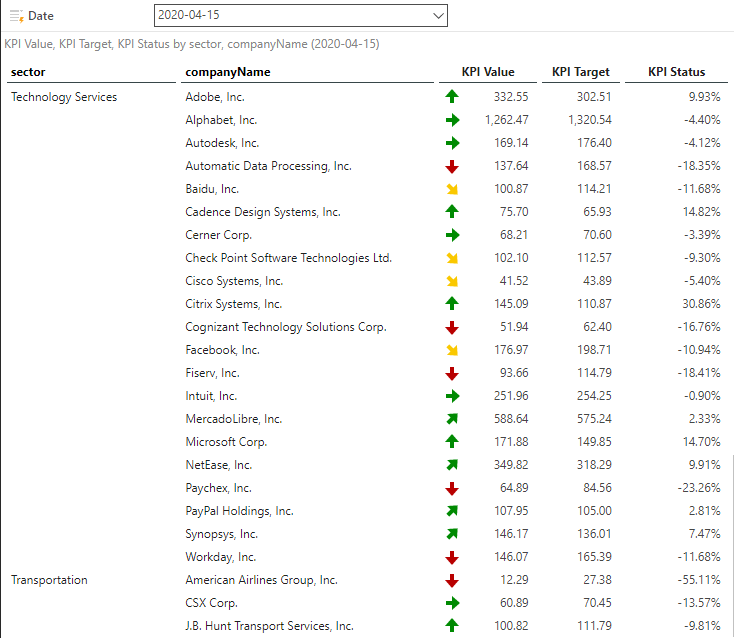
Task: Select the PayPal Holdings, Inc. name
Action: (239, 511)
